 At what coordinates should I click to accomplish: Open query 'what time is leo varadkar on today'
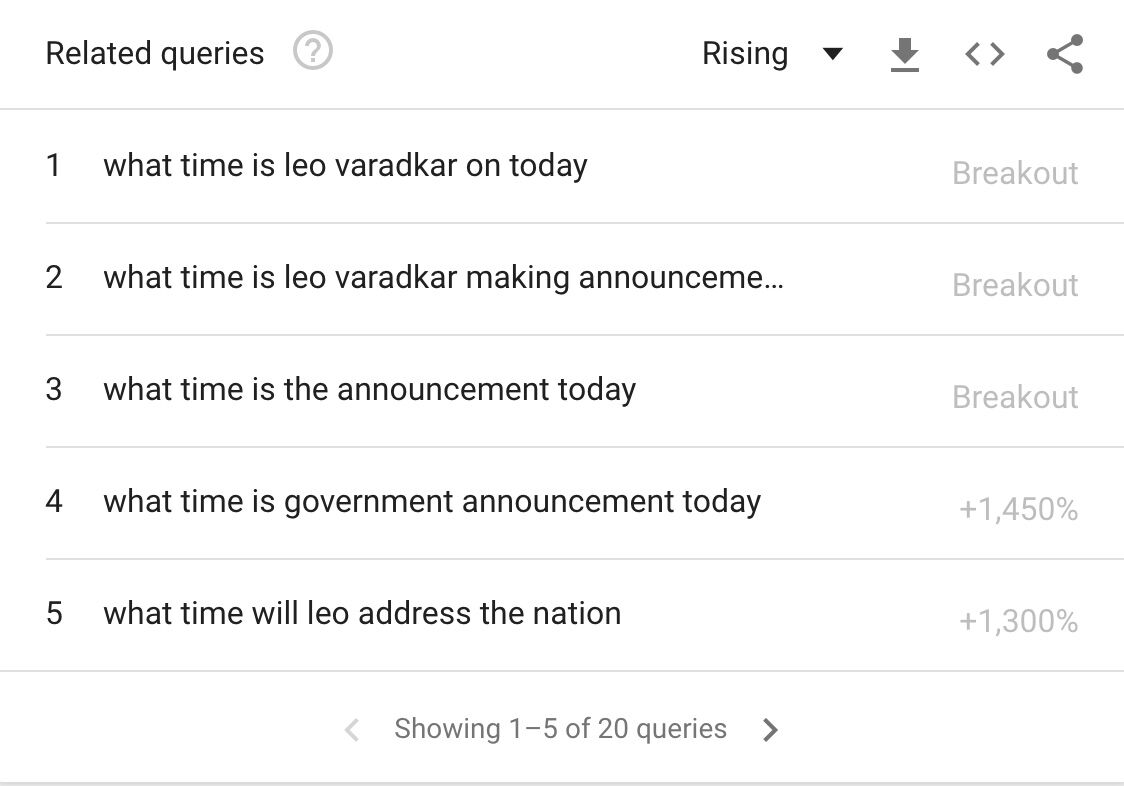click(x=345, y=165)
